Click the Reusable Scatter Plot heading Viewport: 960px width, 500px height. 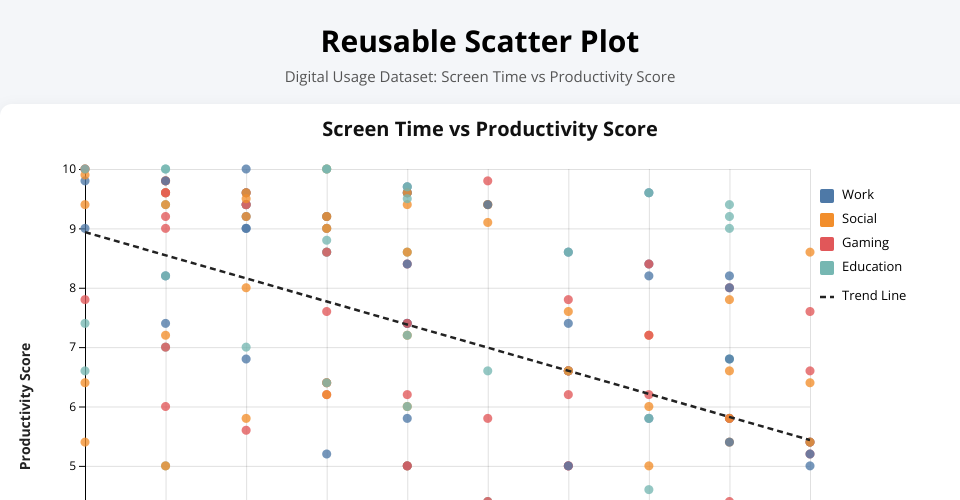click(480, 42)
